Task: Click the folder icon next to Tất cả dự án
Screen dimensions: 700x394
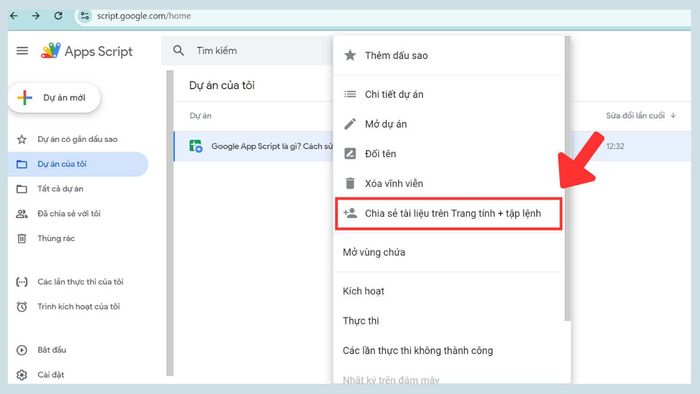Action: coord(21,189)
